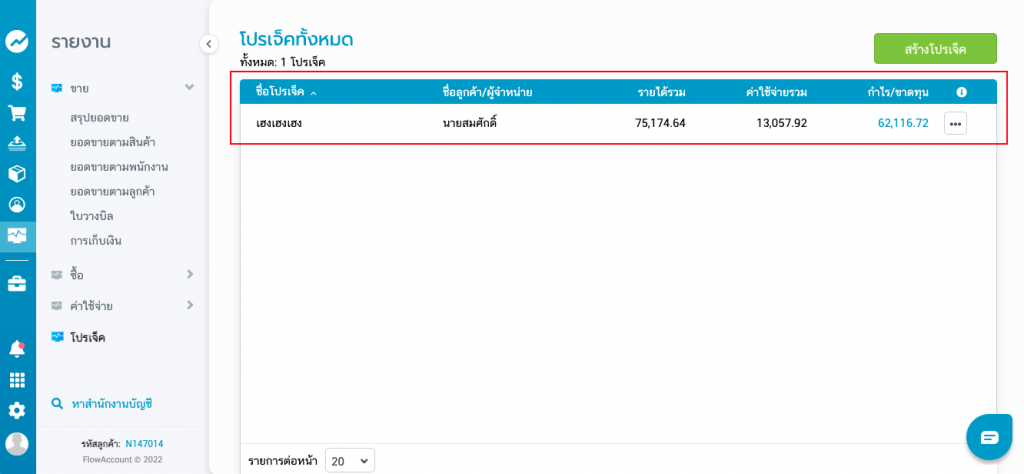This screenshot has width=1024, height=474.
Task: Open the shopping cart purchases icon
Action: click(17, 112)
